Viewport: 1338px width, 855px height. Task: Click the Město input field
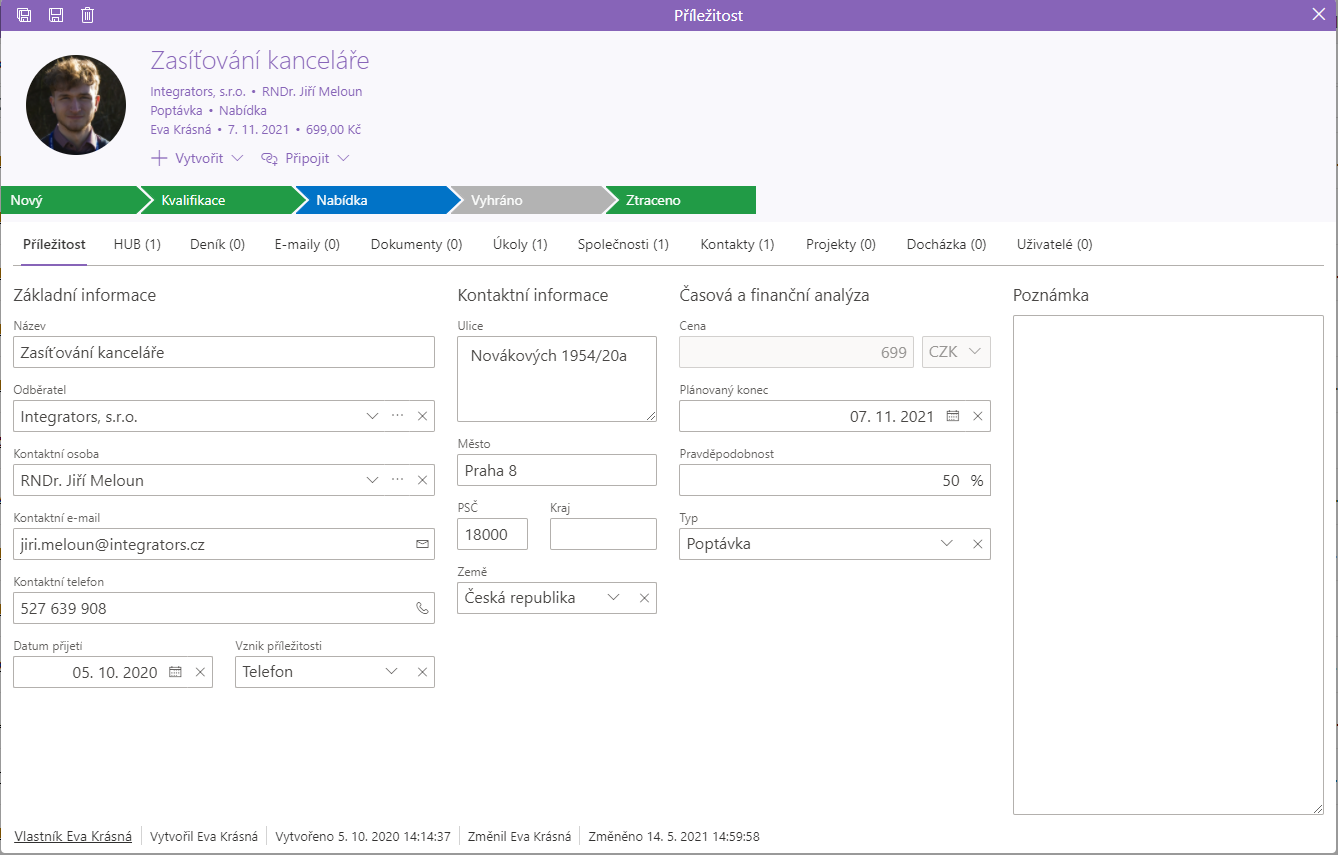(557, 470)
